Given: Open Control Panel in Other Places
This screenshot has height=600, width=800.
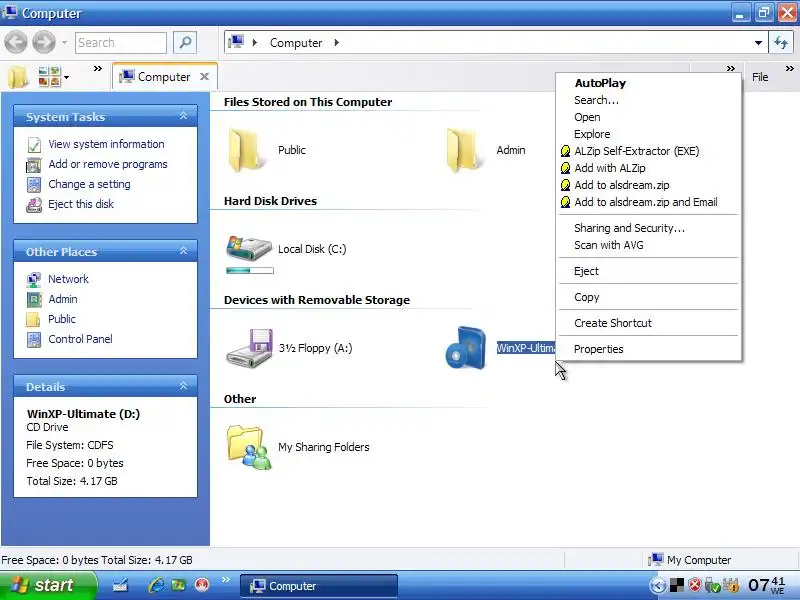Looking at the screenshot, I should (80, 339).
